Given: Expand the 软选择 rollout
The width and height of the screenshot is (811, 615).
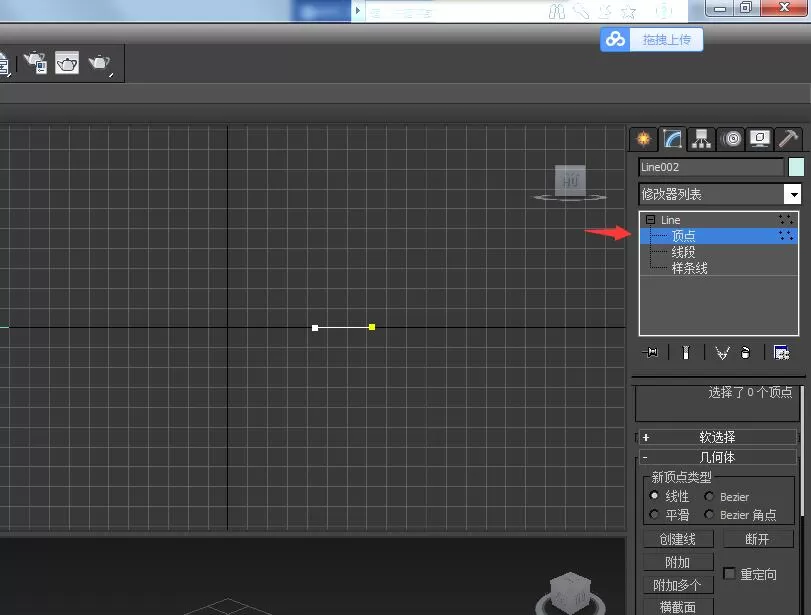Looking at the screenshot, I should (x=718, y=437).
